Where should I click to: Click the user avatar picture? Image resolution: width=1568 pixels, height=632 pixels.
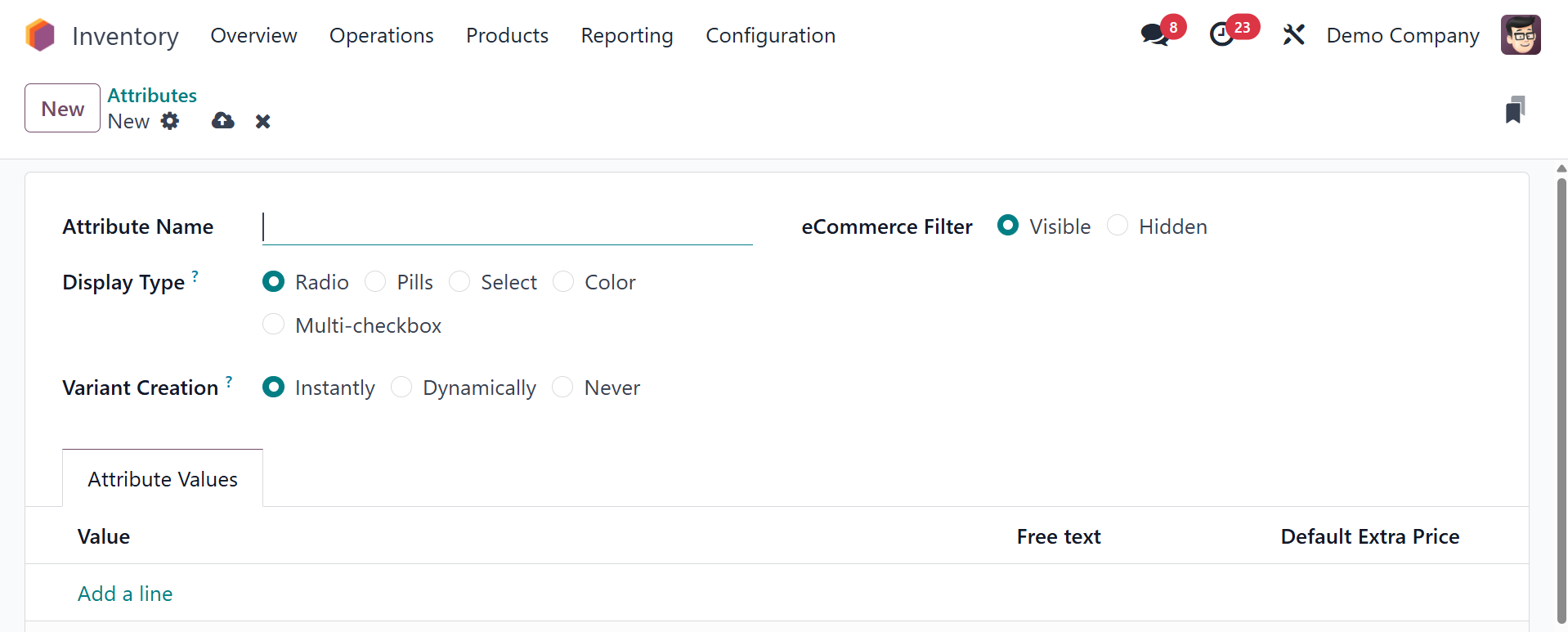[1521, 35]
